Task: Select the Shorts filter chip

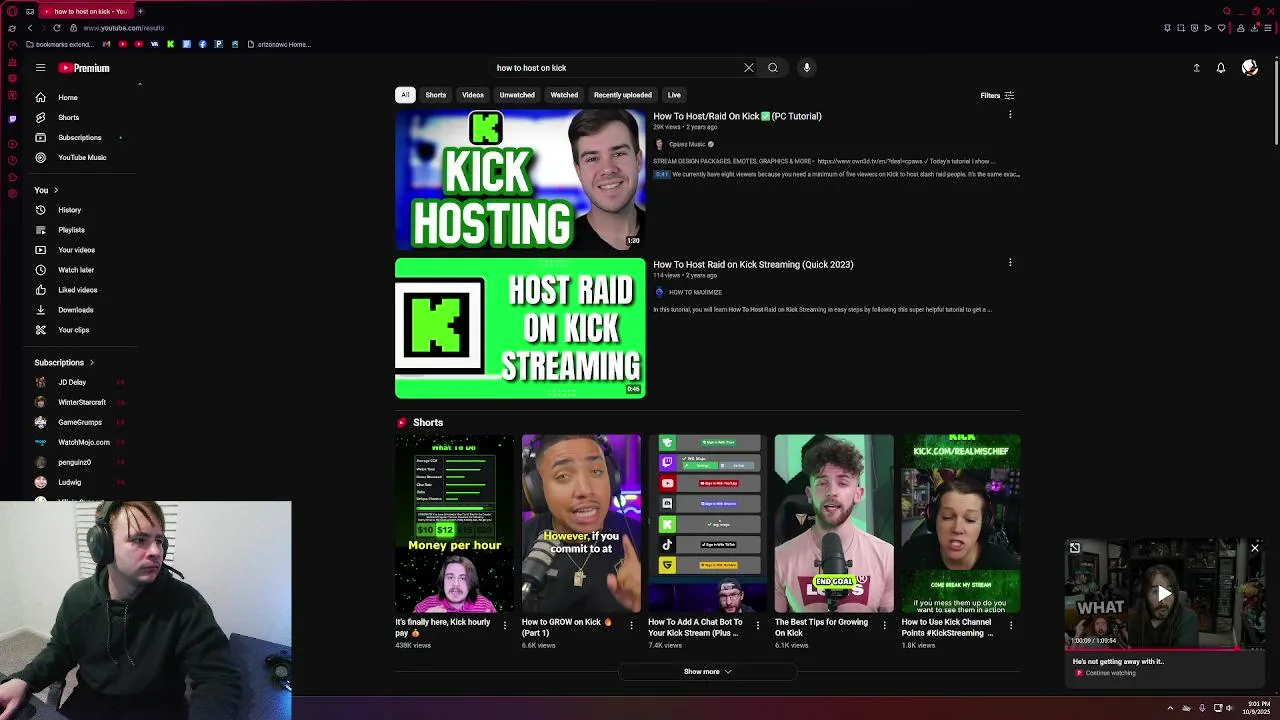Action: (436, 95)
